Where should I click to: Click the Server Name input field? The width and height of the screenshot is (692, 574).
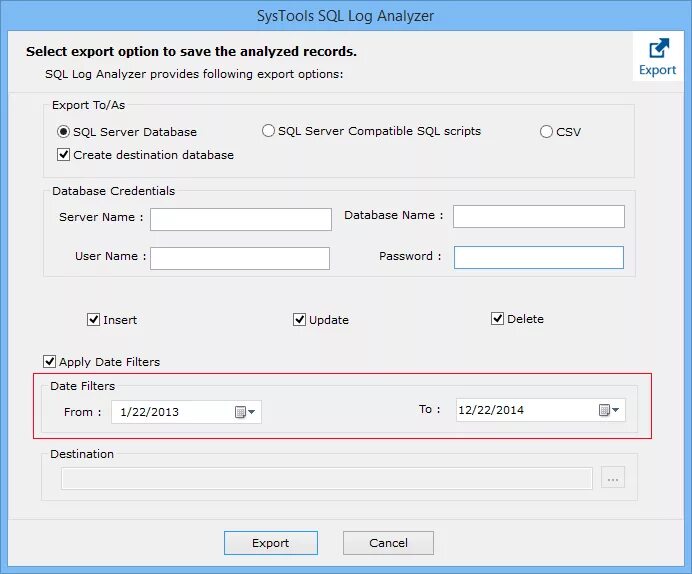tap(240, 219)
